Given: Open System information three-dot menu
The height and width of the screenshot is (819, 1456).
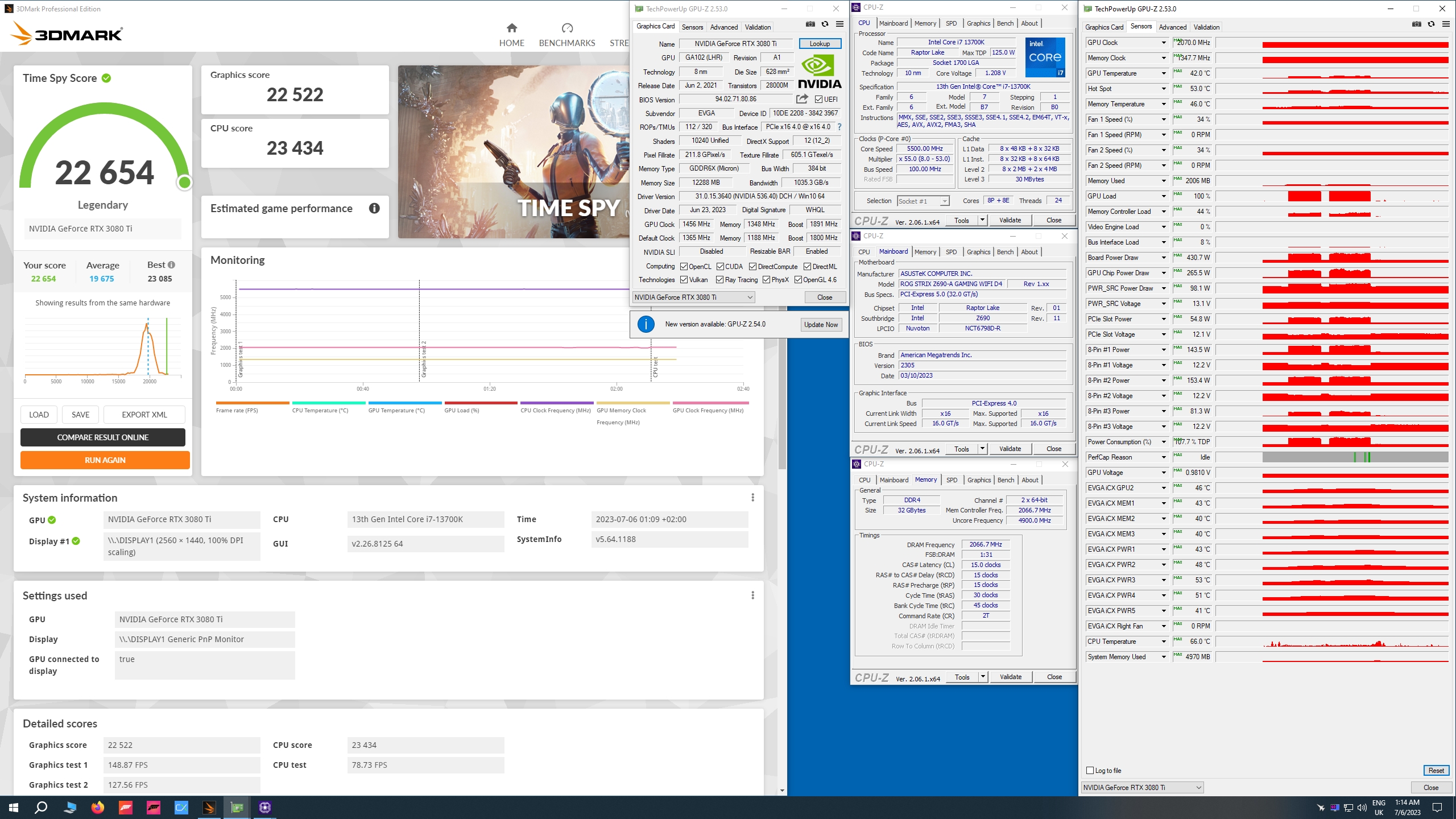Looking at the screenshot, I should pyautogui.click(x=752, y=498).
